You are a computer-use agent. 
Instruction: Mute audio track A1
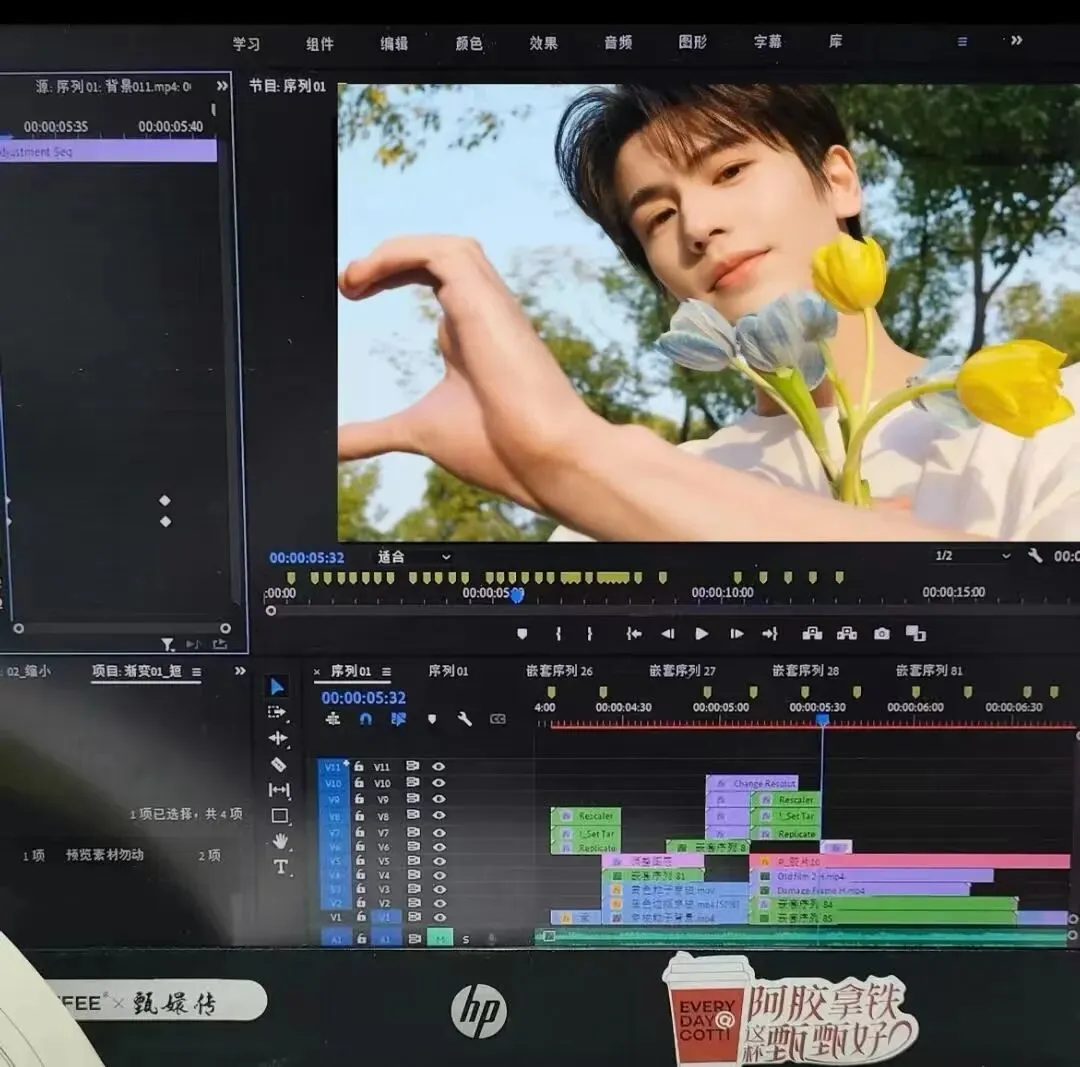[x=439, y=938]
